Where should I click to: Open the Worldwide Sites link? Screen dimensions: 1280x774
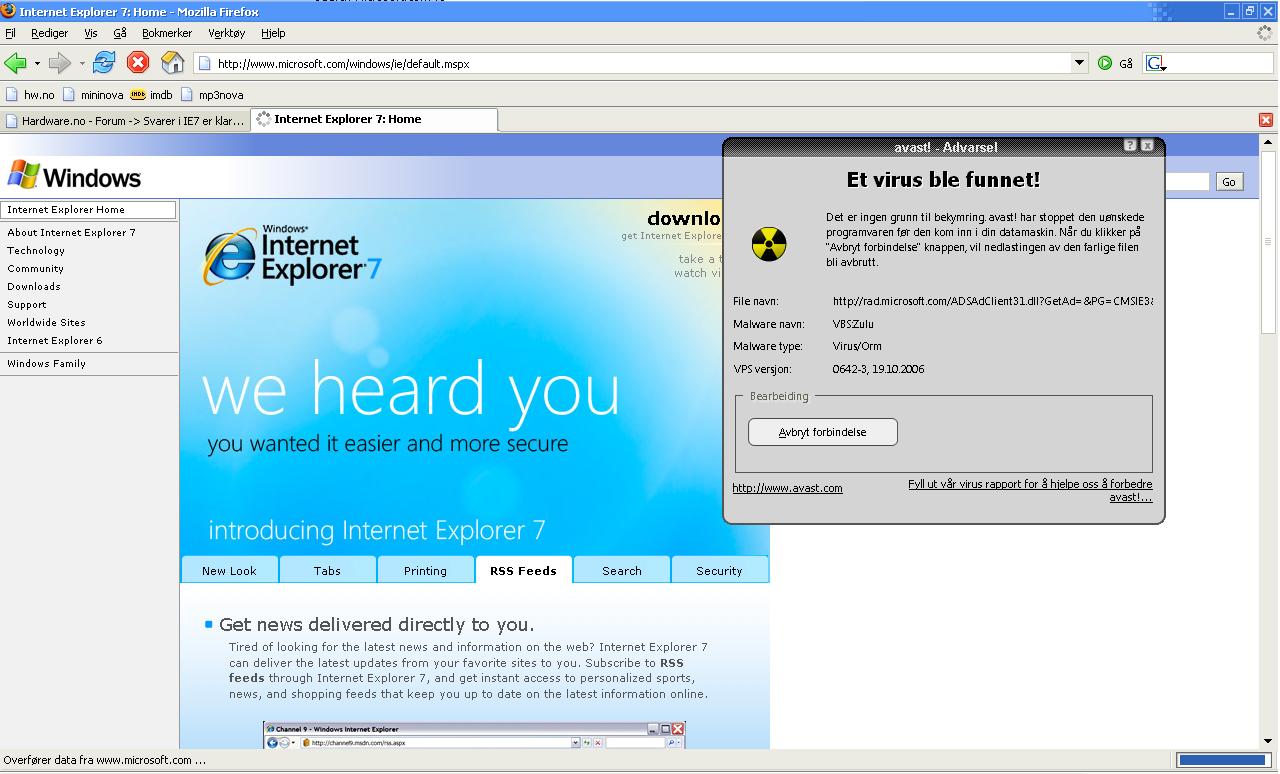pyautogui.click(x=46, y=322)
